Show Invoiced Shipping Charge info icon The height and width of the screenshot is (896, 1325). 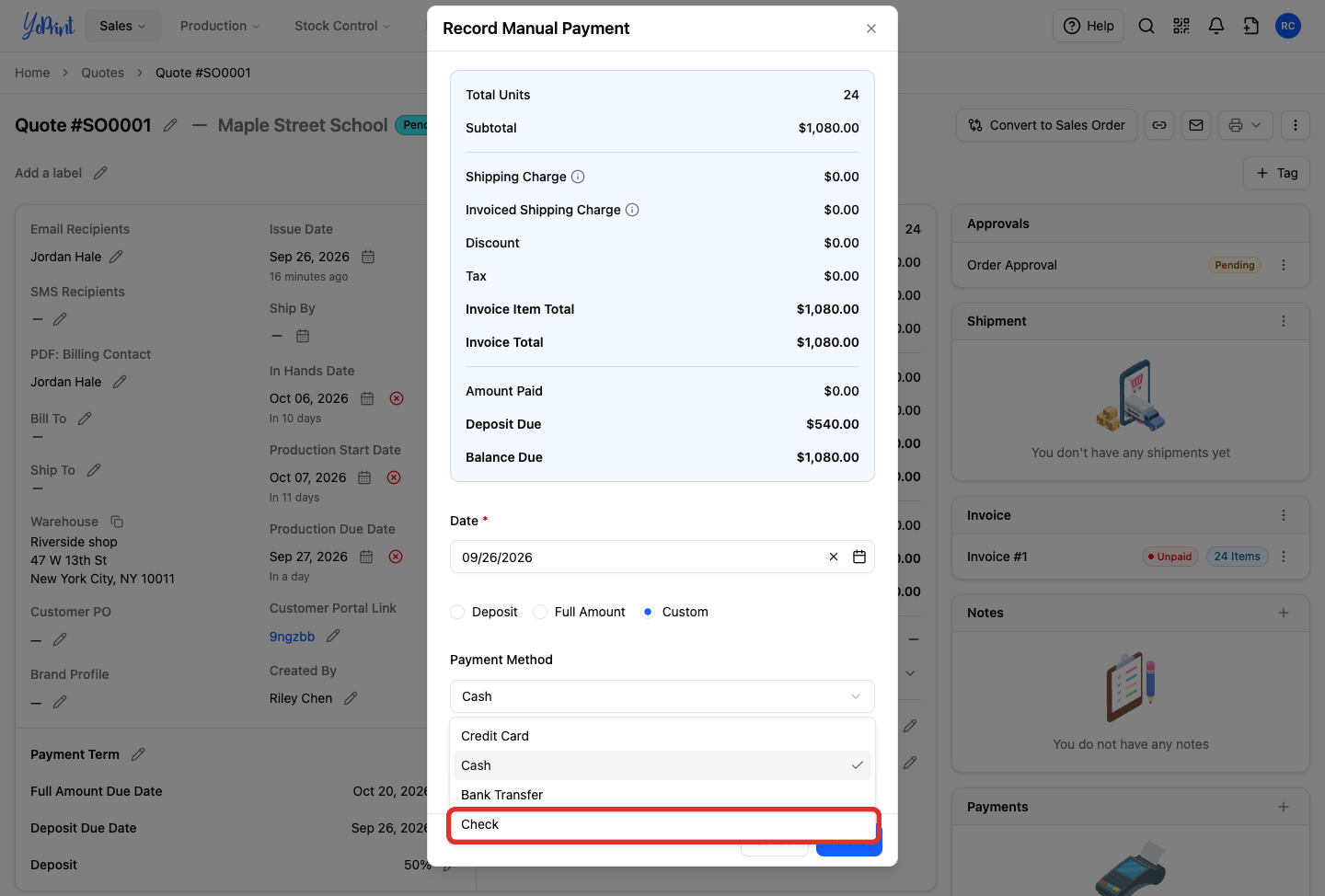tap(632, 210)
